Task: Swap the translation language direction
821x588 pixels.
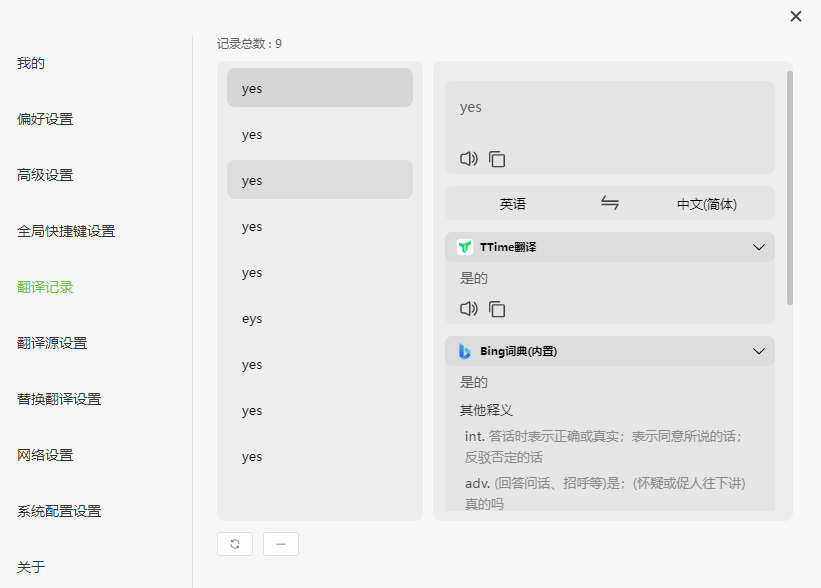Action: pyautogui.click(x=610, y=203)
